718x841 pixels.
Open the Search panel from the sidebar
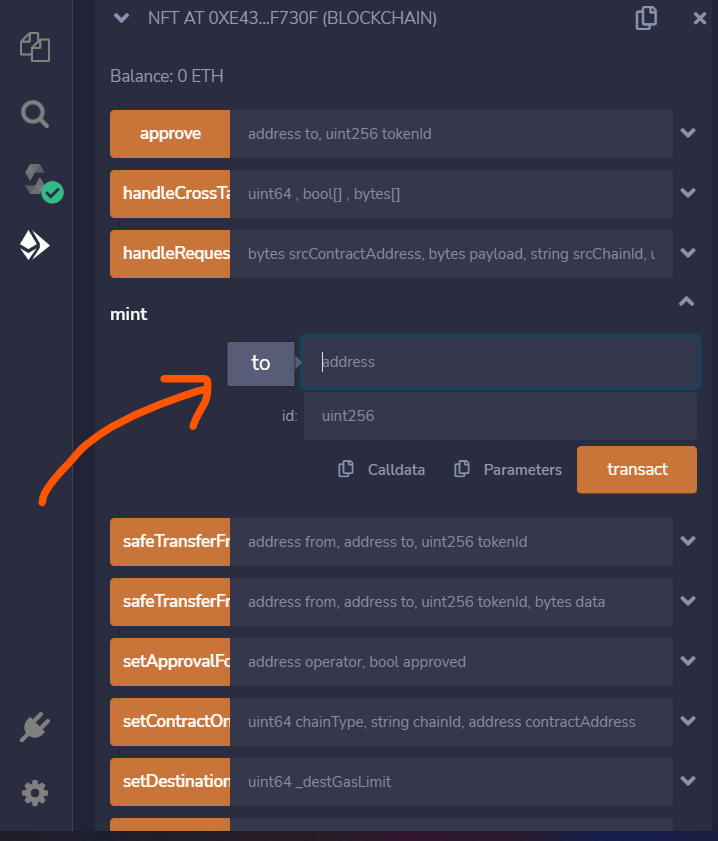click(34, 114)
